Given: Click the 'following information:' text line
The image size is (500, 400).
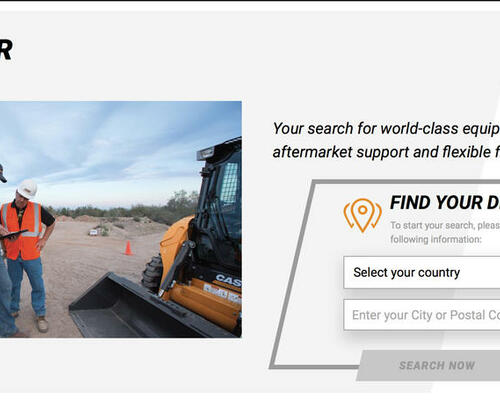Looking at the screenshot, I should (x=436, y=239).
